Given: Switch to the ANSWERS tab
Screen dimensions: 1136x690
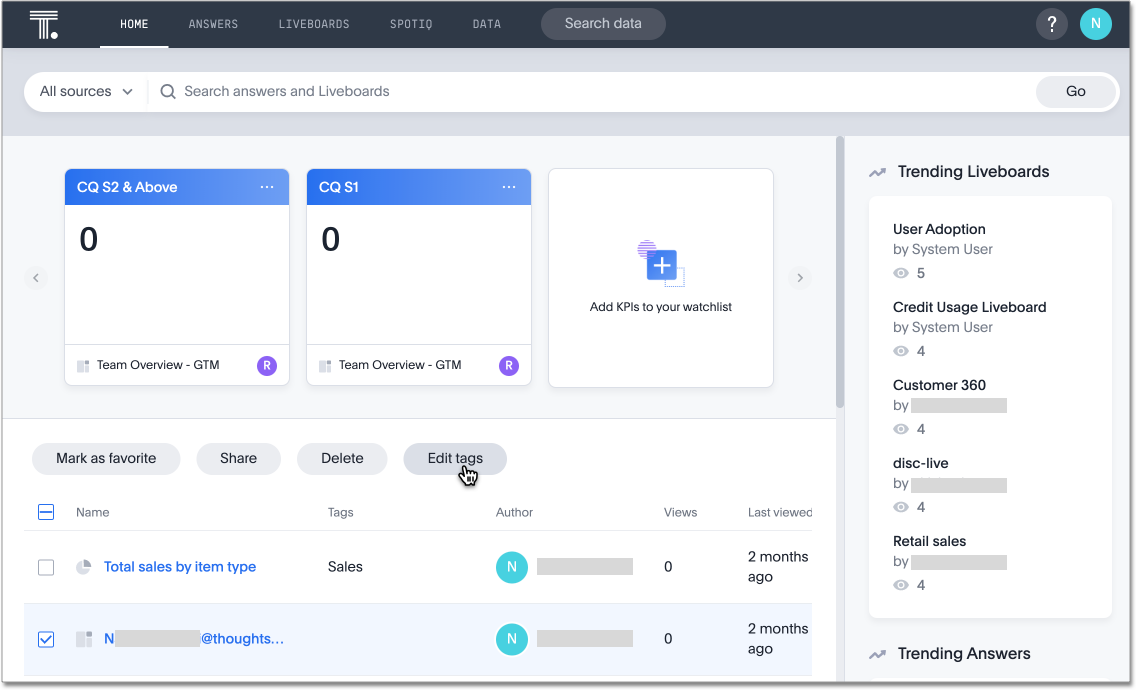Looking at the screenshot, I should [213, 23].
